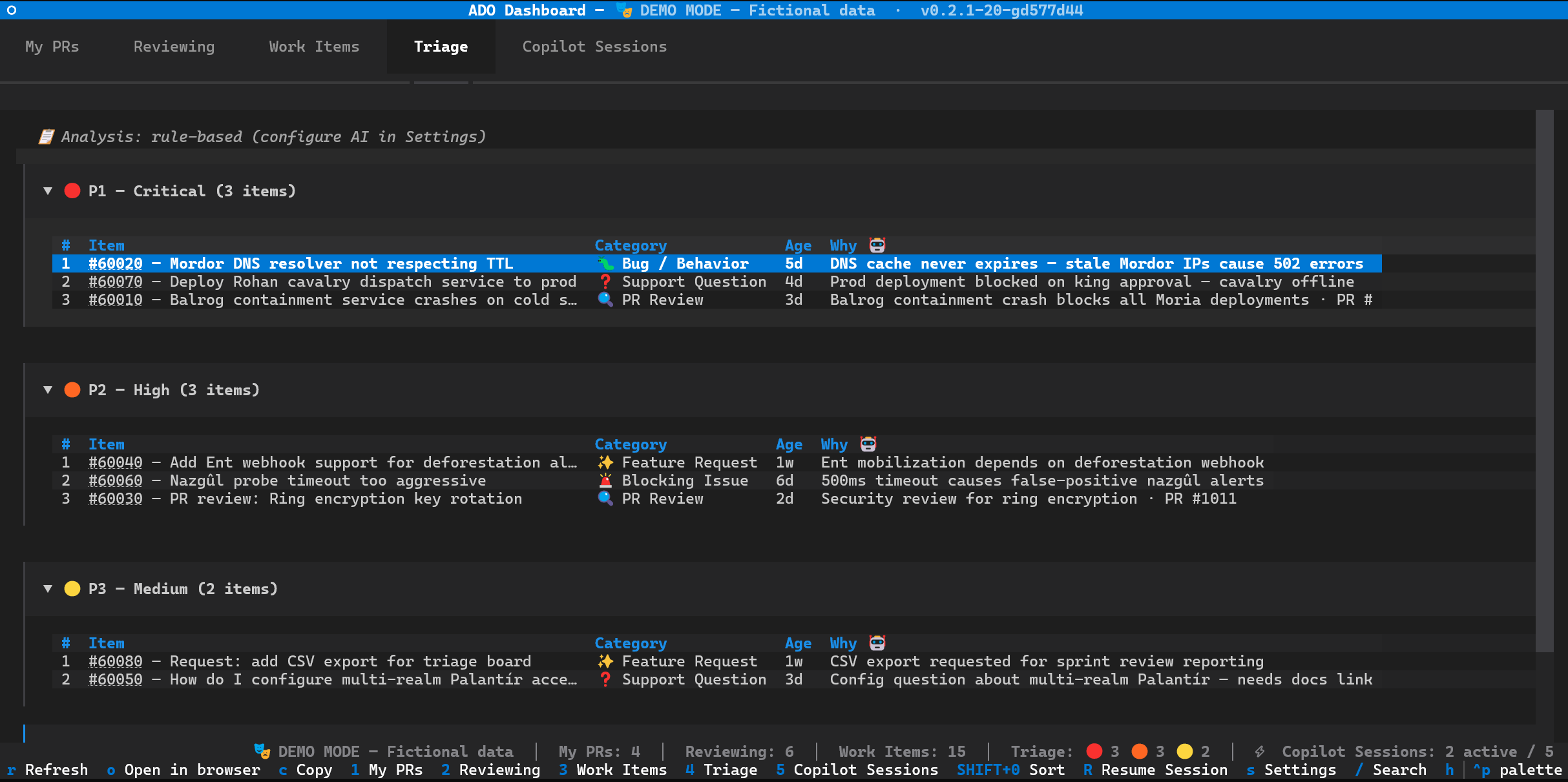Select row #60010 Balrog containment service

(x=717, y=300)
